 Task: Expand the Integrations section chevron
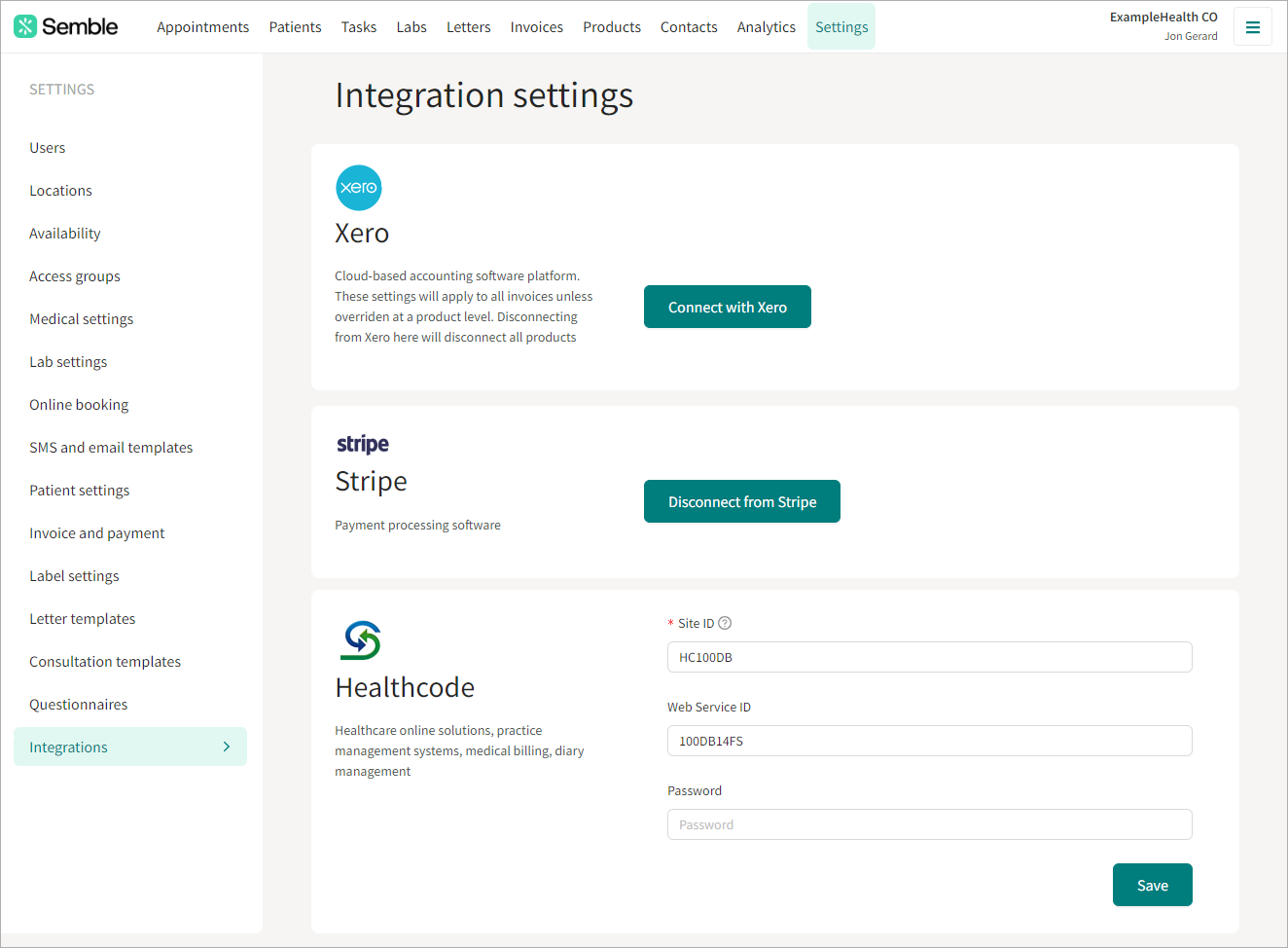[x=227, y=747]
